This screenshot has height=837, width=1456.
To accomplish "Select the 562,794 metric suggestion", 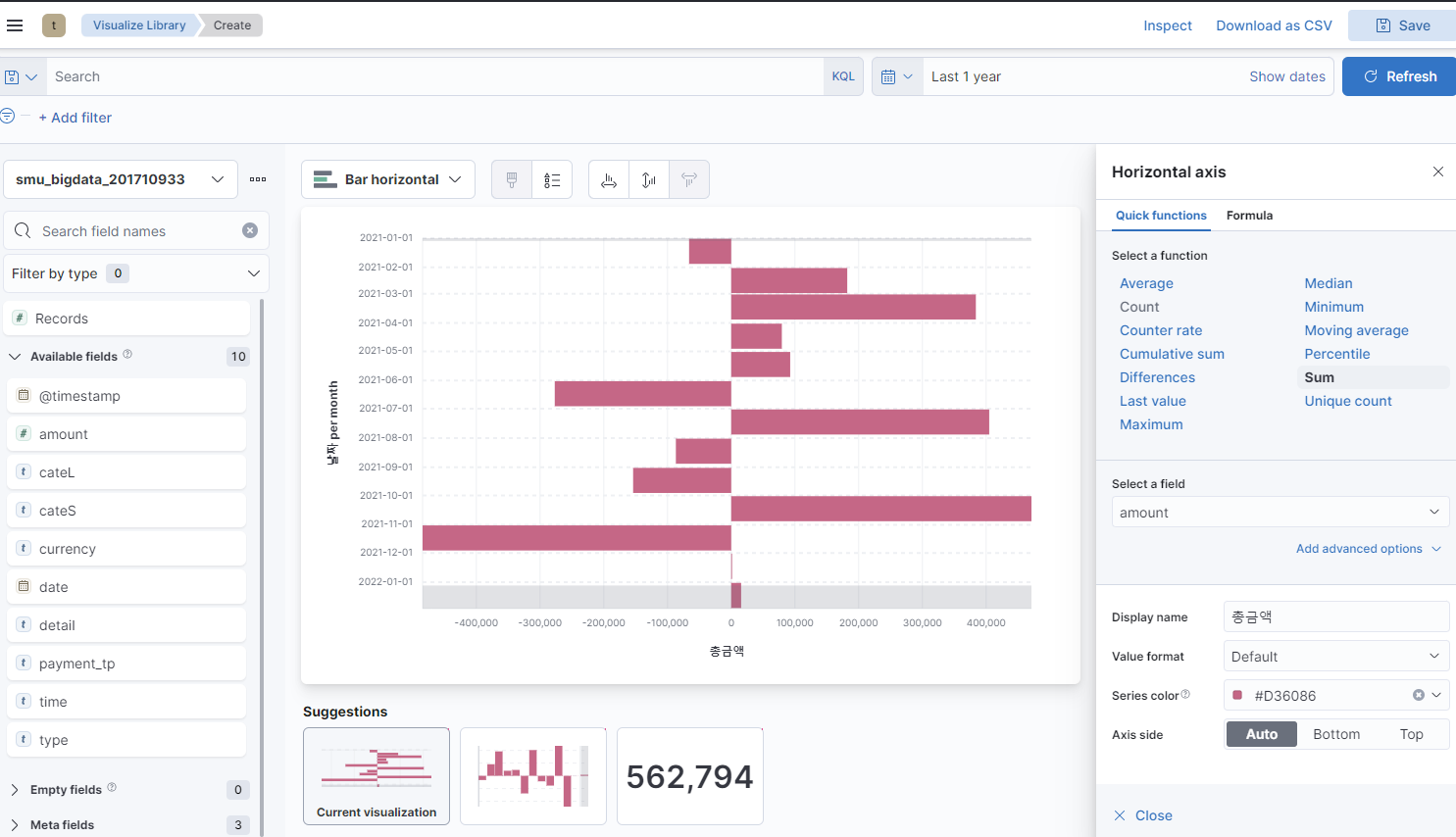I will (690, 776).
